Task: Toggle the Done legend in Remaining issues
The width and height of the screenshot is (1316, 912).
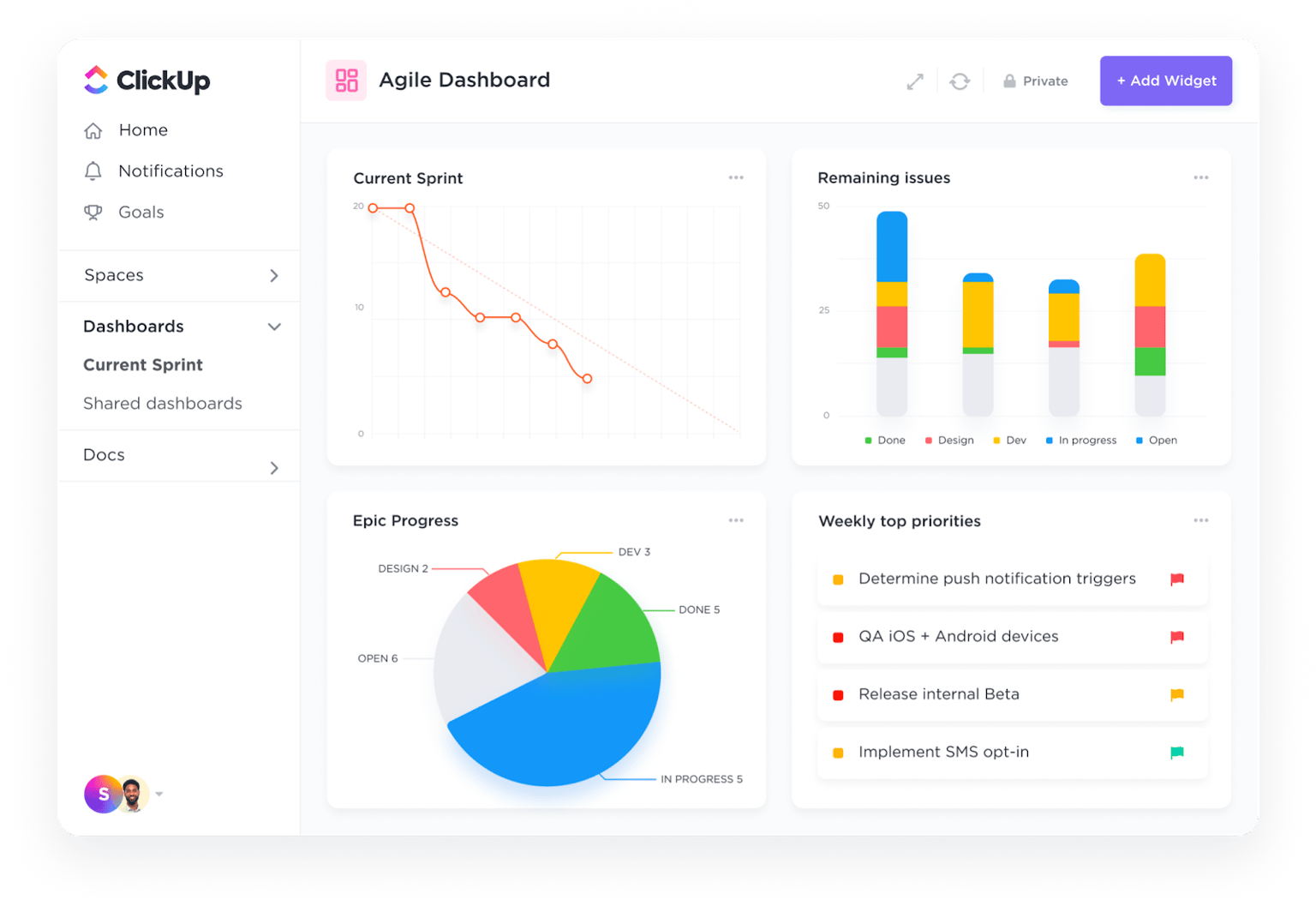Action: pyautogui.click(x=885, y=440)
